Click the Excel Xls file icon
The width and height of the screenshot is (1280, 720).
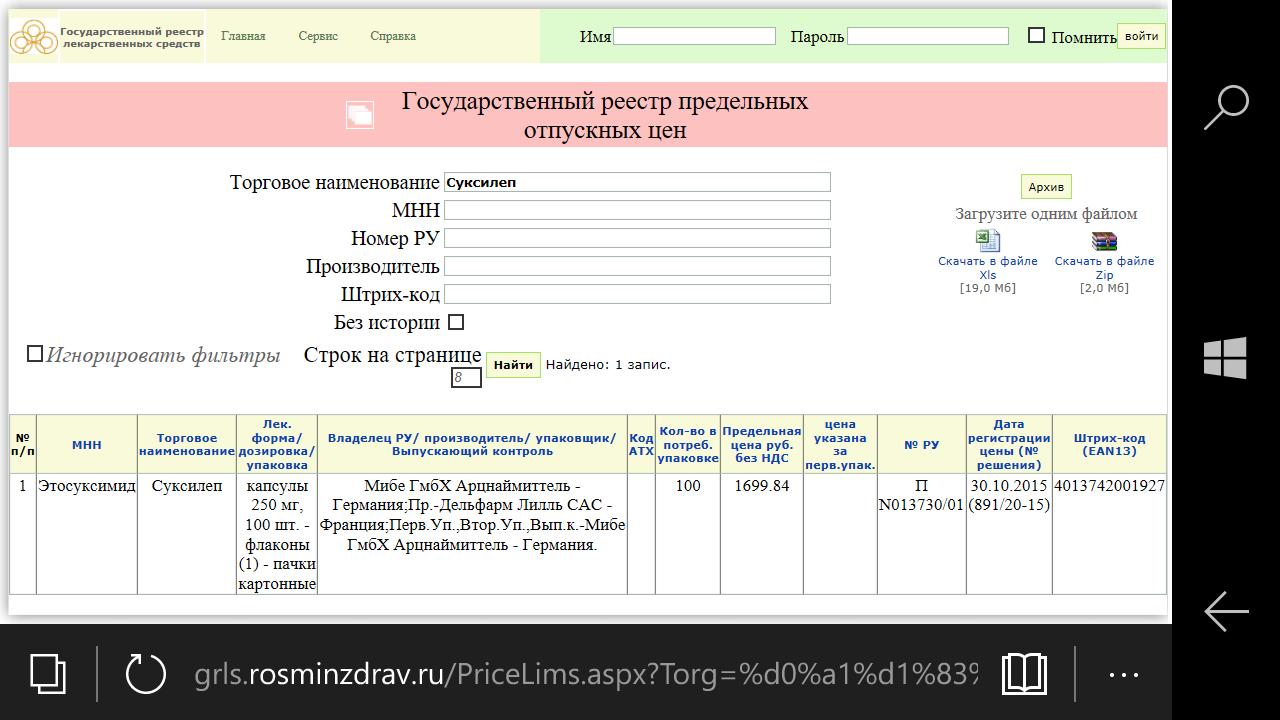click(x=988, y=241)
